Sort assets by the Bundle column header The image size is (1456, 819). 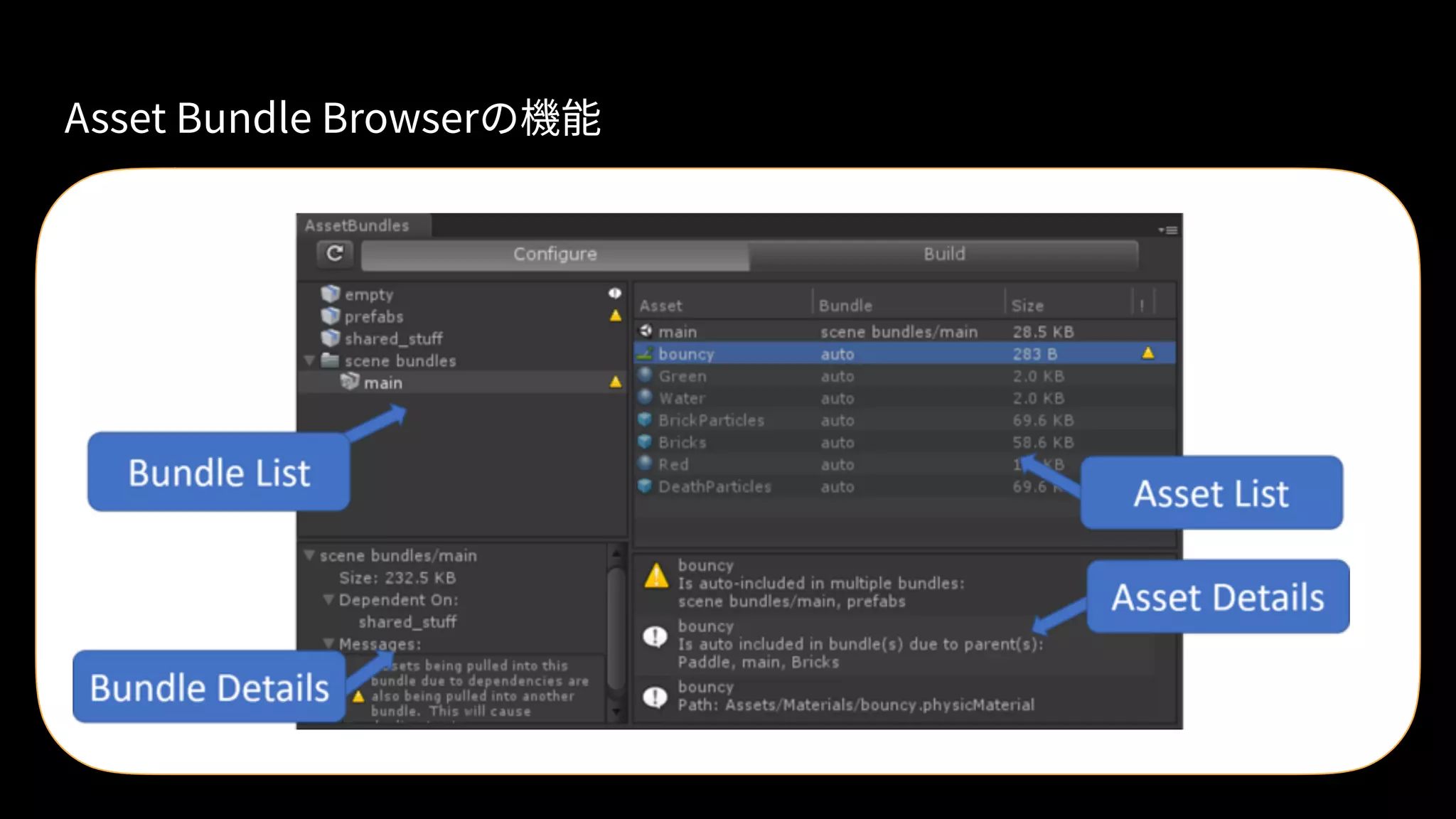click(845, 306)
